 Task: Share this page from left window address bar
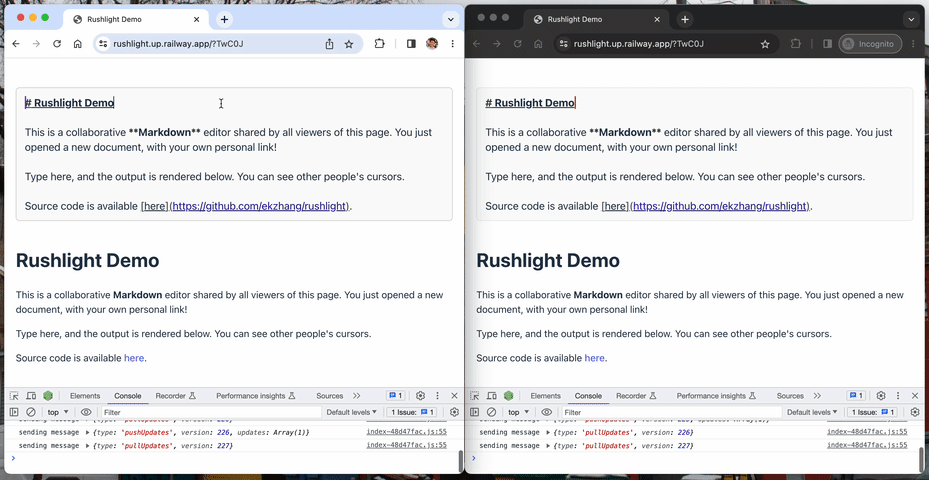(x=329, y=44)
